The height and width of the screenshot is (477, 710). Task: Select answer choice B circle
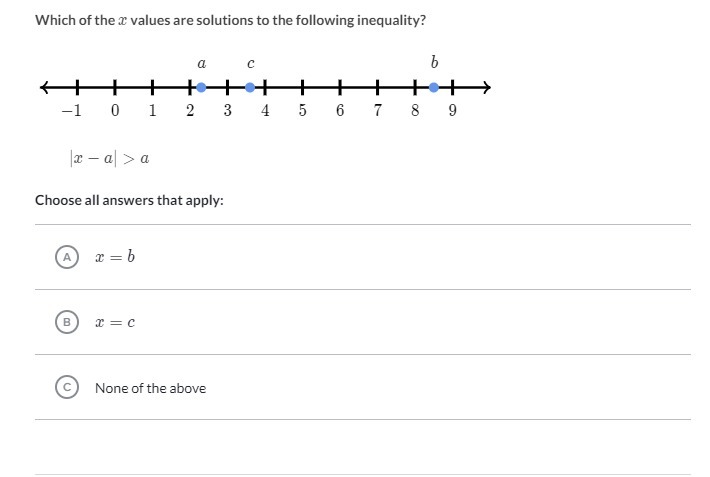point(67,322)
